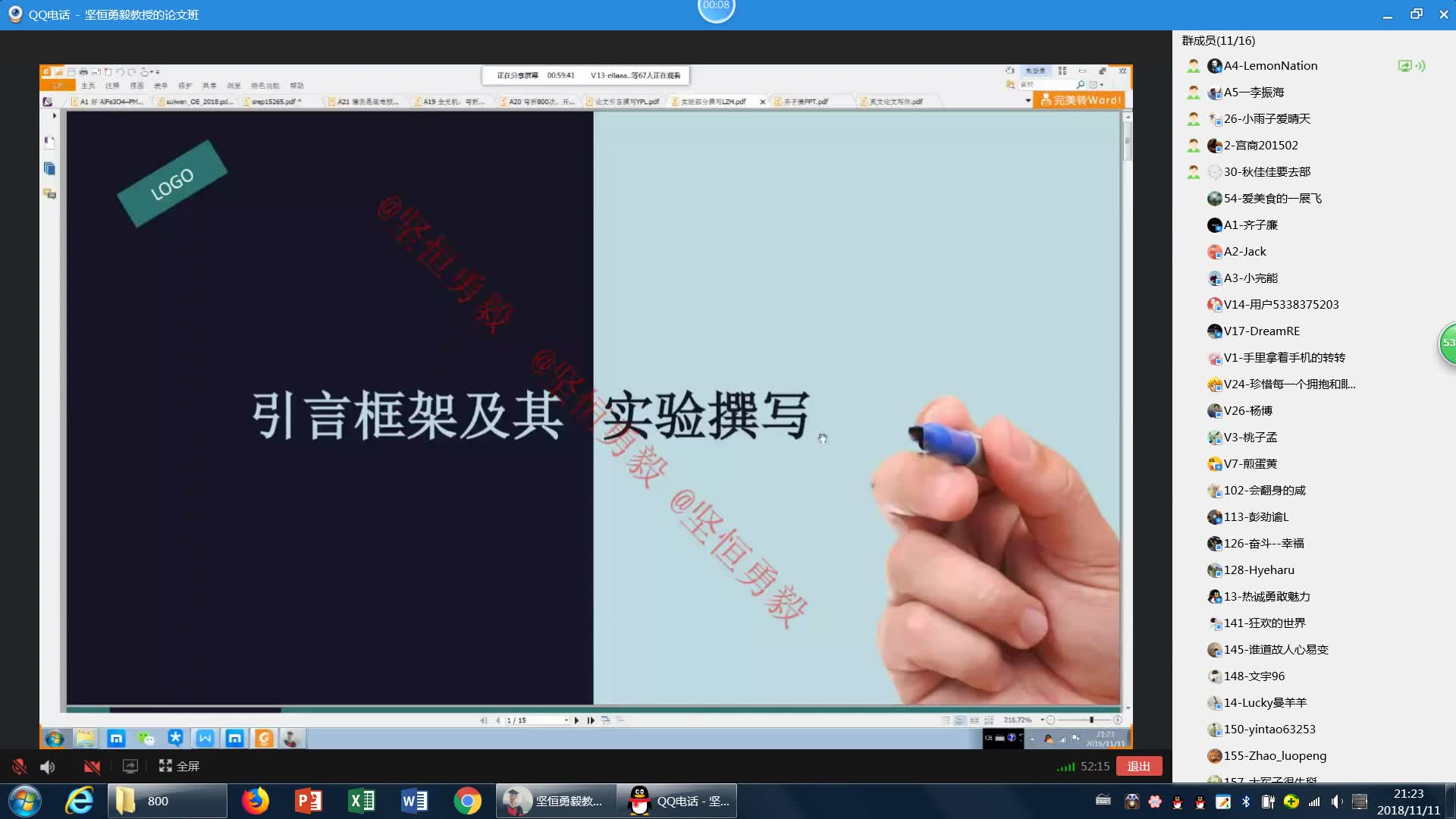Jump to last page button in reader
Image resolution: width=1456 pixels, height=819 pixels.
pyautogui.click(x=591, y=720)
